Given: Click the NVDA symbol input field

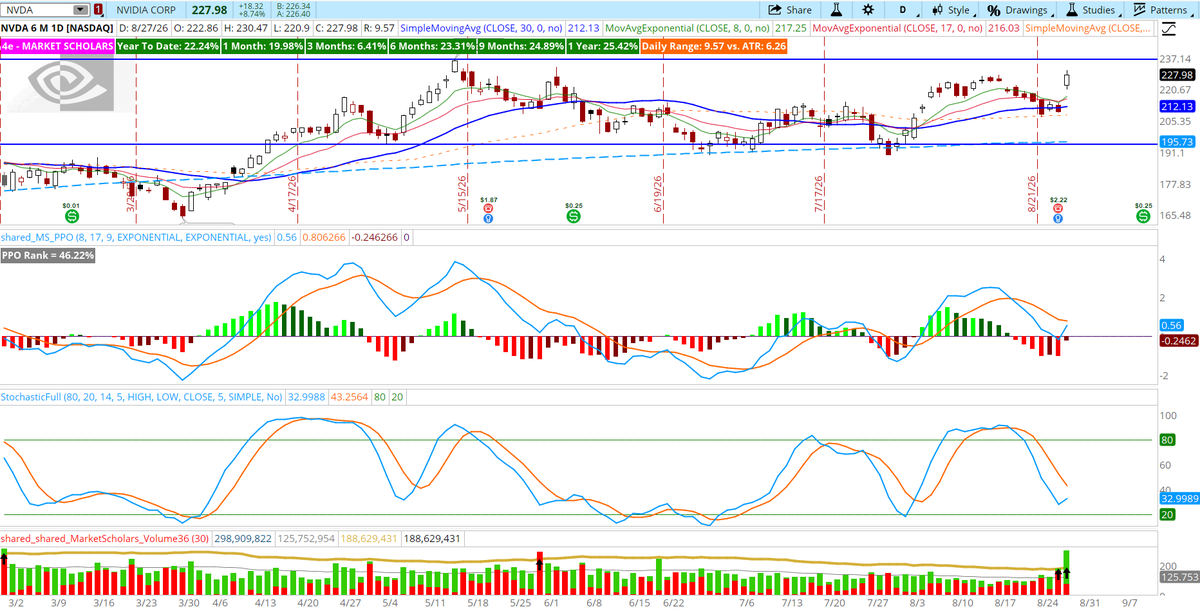Looking at the screenshot, I should click(x=36, y=10).
